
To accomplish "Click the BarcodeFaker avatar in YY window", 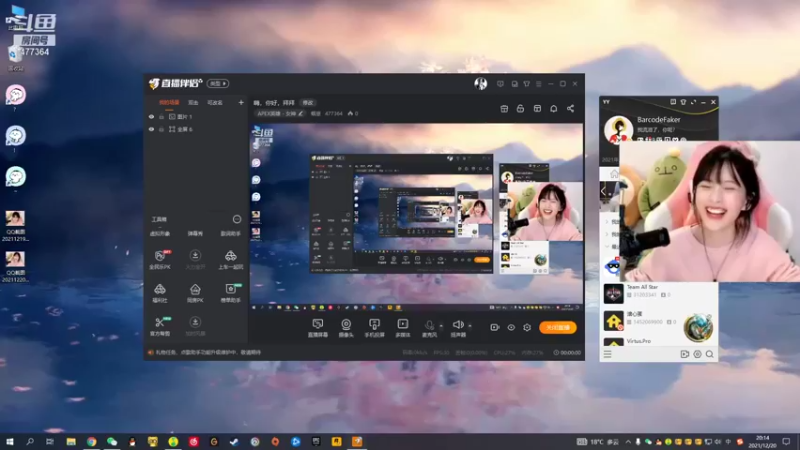I will coord(618,129).
